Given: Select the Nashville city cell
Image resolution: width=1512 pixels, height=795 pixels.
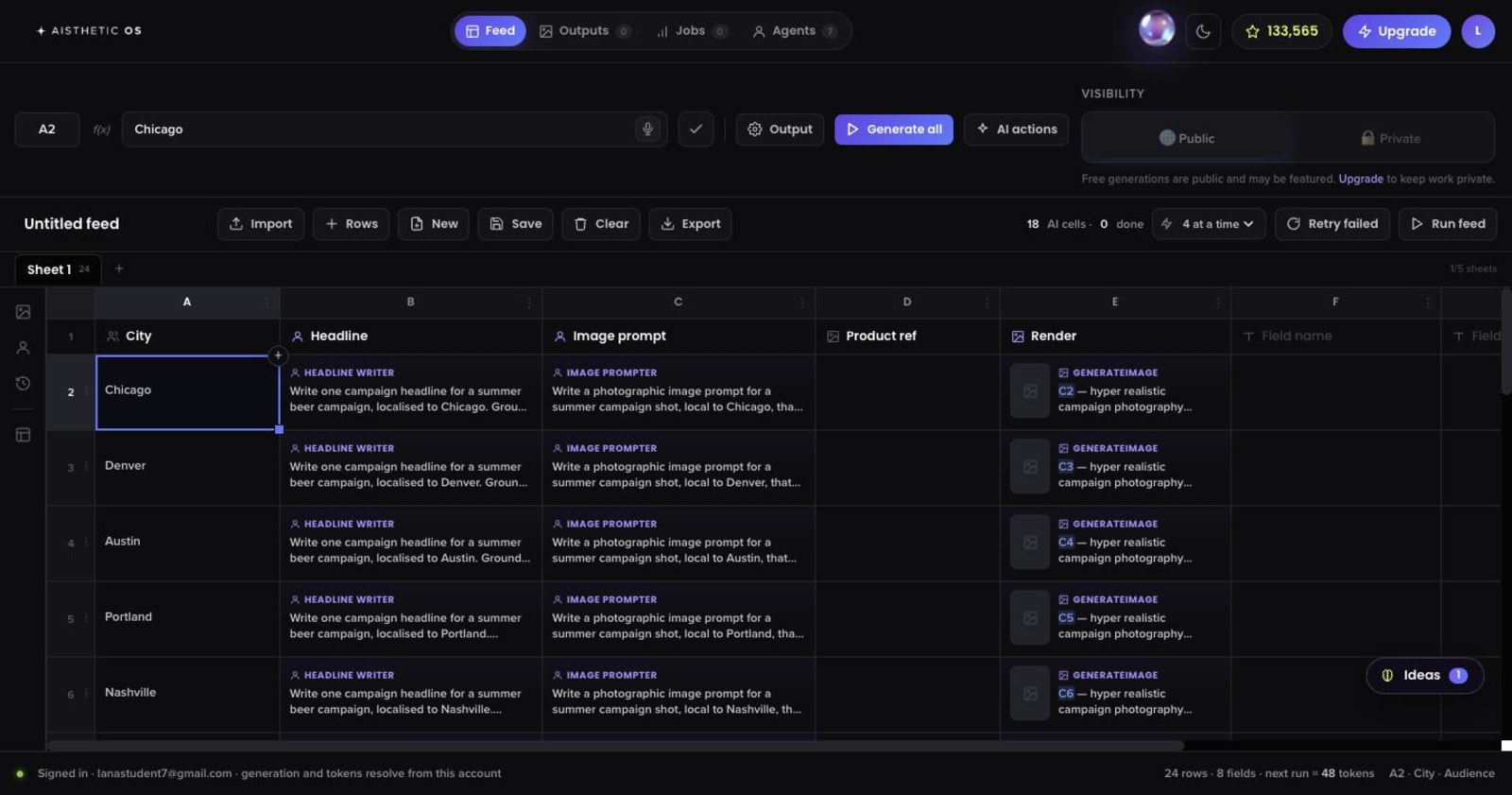Looking at the screenshot, I should point(187,694).
